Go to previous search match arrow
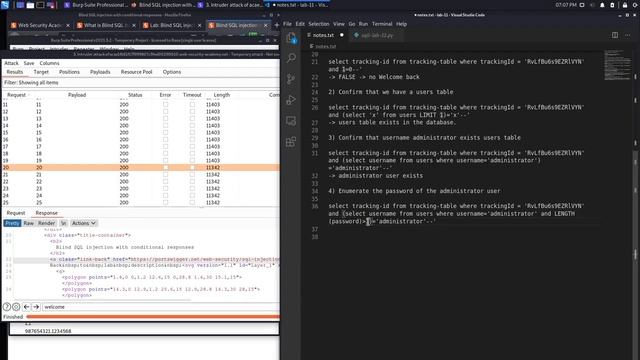 click(27, 307)
